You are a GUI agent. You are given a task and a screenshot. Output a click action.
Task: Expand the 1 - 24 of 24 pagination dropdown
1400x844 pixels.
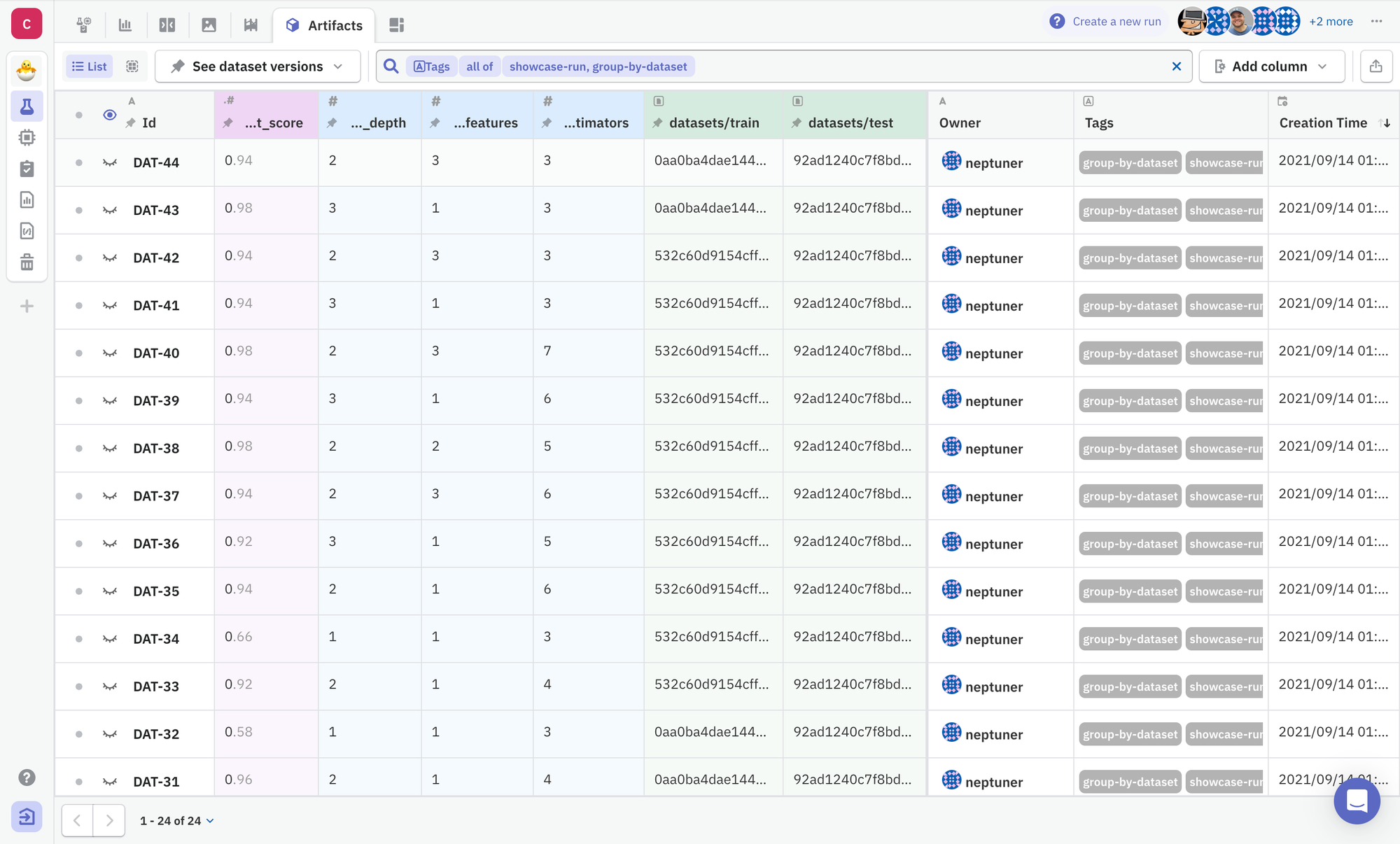click(176, 820)
